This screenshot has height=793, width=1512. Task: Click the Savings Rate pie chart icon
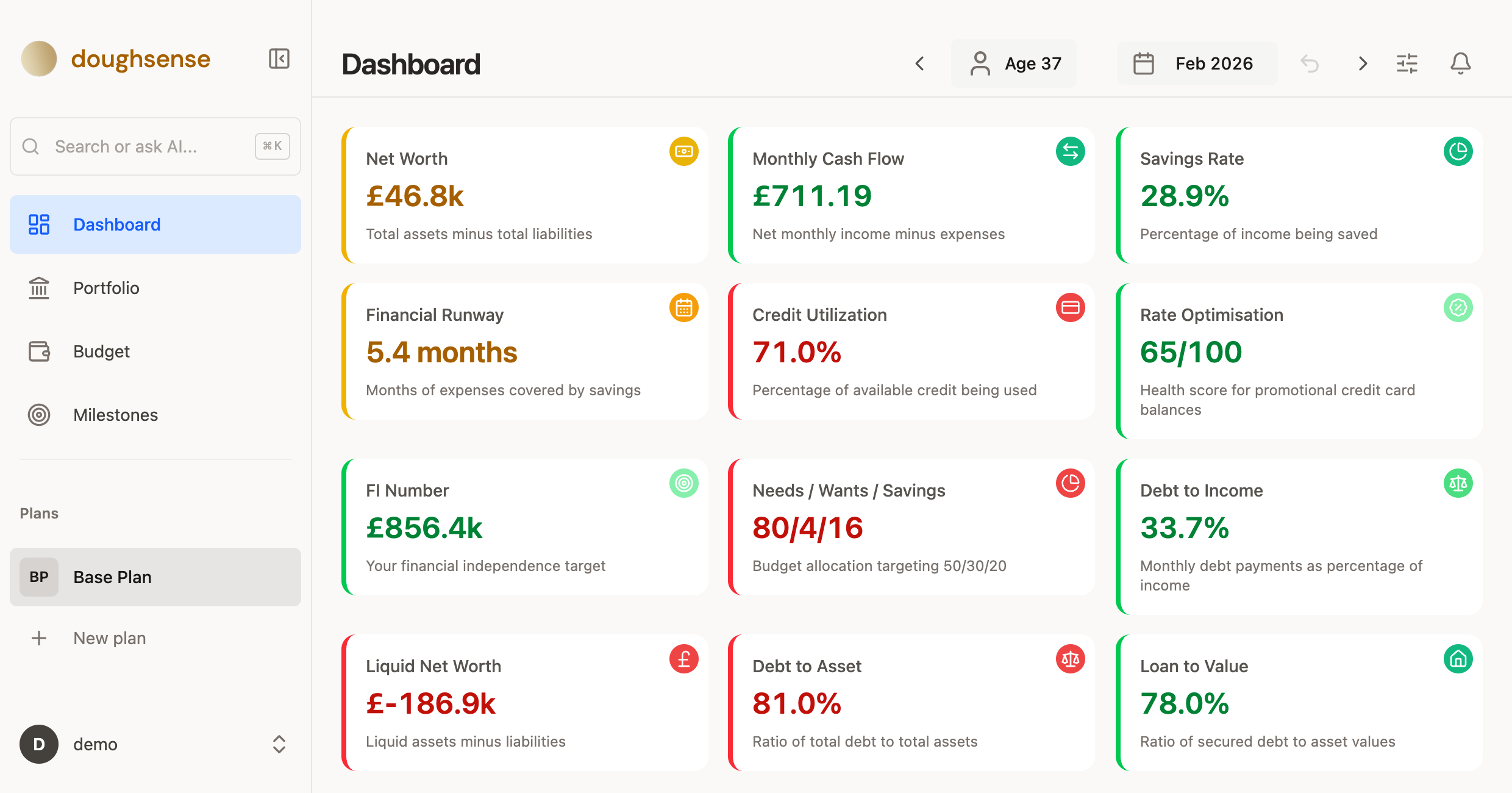tap(1458, 151)
